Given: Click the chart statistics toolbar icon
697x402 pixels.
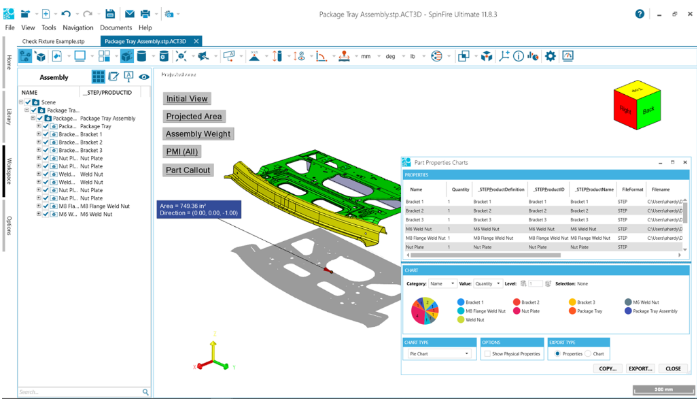Looking at the screenshot, I should (533, 56).
